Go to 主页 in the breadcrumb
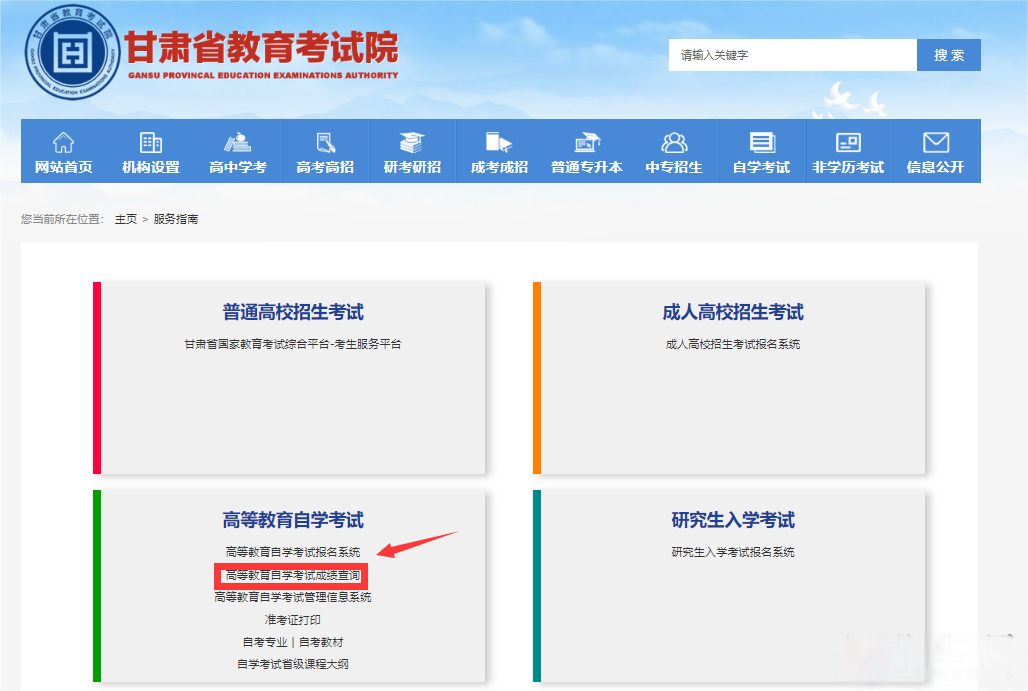Image resolution: width=1028 pixels, height=691 pixels. coord(125,219)
